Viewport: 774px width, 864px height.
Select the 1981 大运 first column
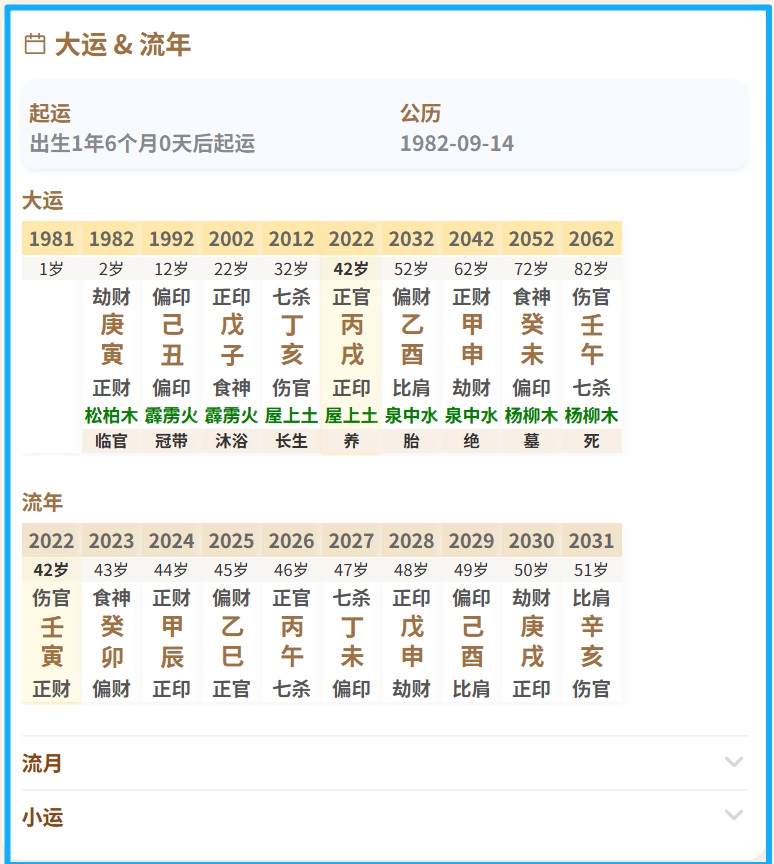[51, 239]
